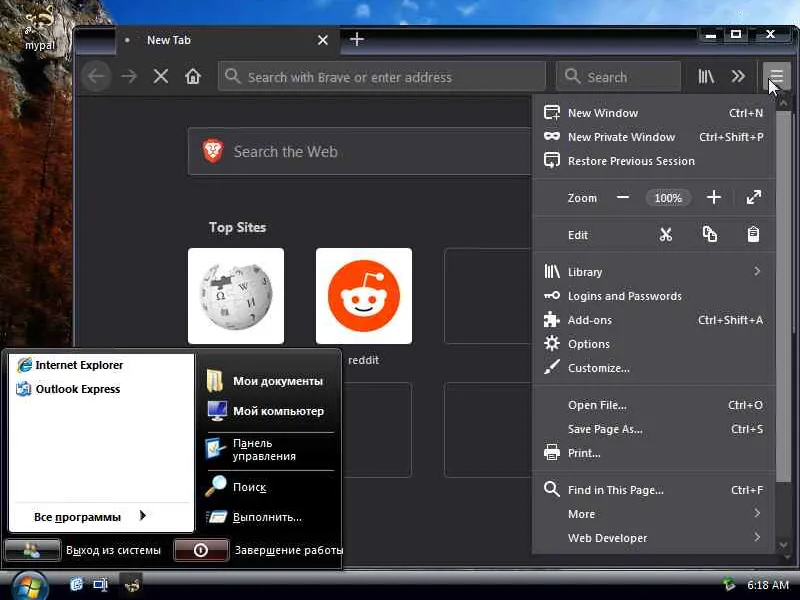Click the Выход из системы button
Viewport: 800px width, 600px height.
[32, 550]
